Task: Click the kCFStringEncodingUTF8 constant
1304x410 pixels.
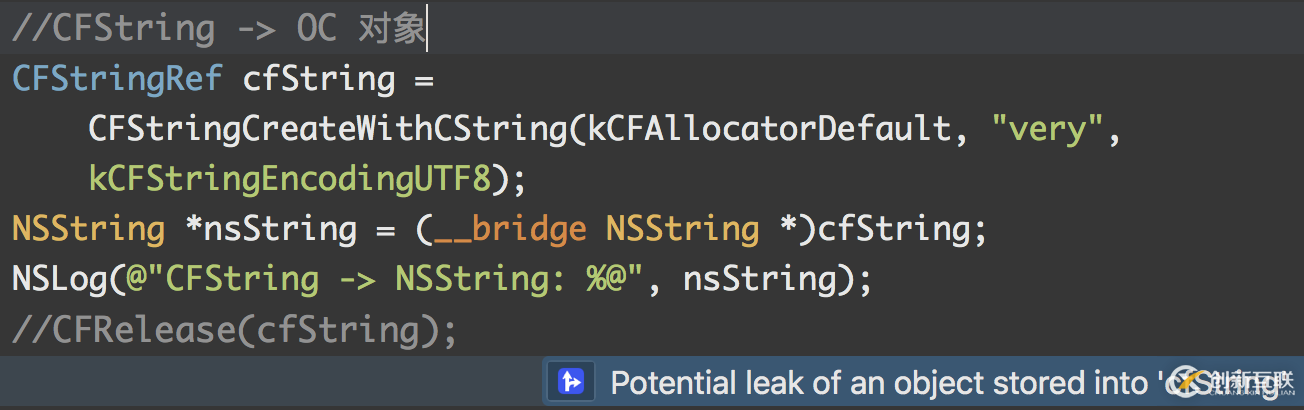Action: point(290,179)
